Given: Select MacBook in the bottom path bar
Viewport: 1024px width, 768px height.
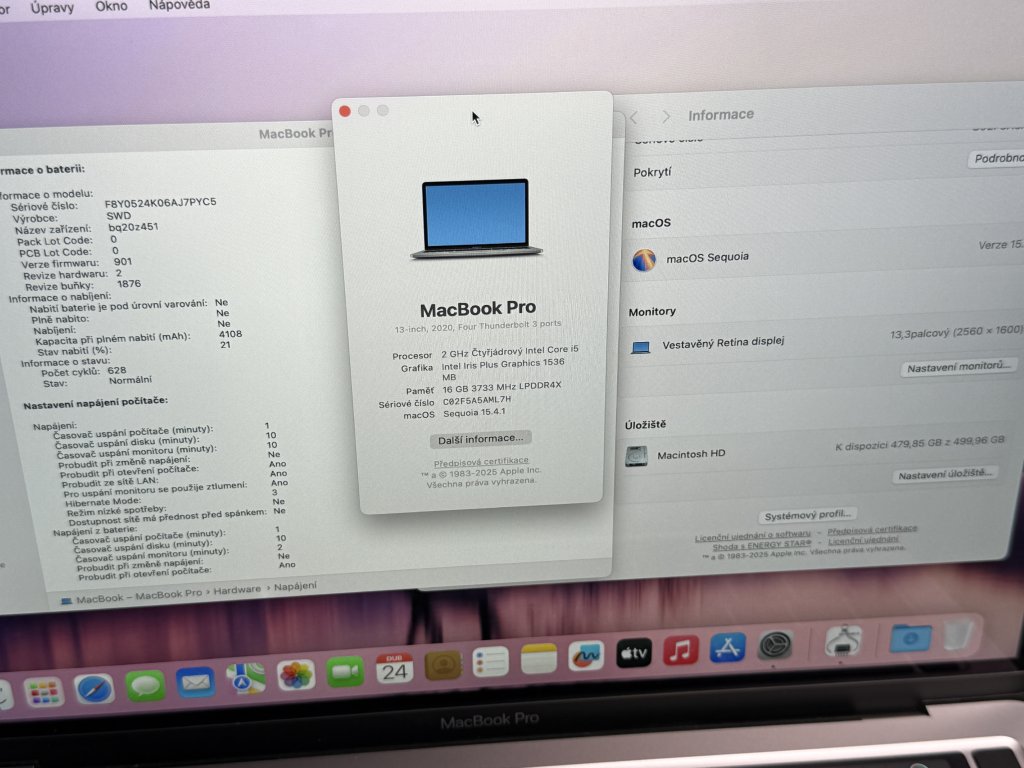Looking at the screenshot, I should 99,599.
